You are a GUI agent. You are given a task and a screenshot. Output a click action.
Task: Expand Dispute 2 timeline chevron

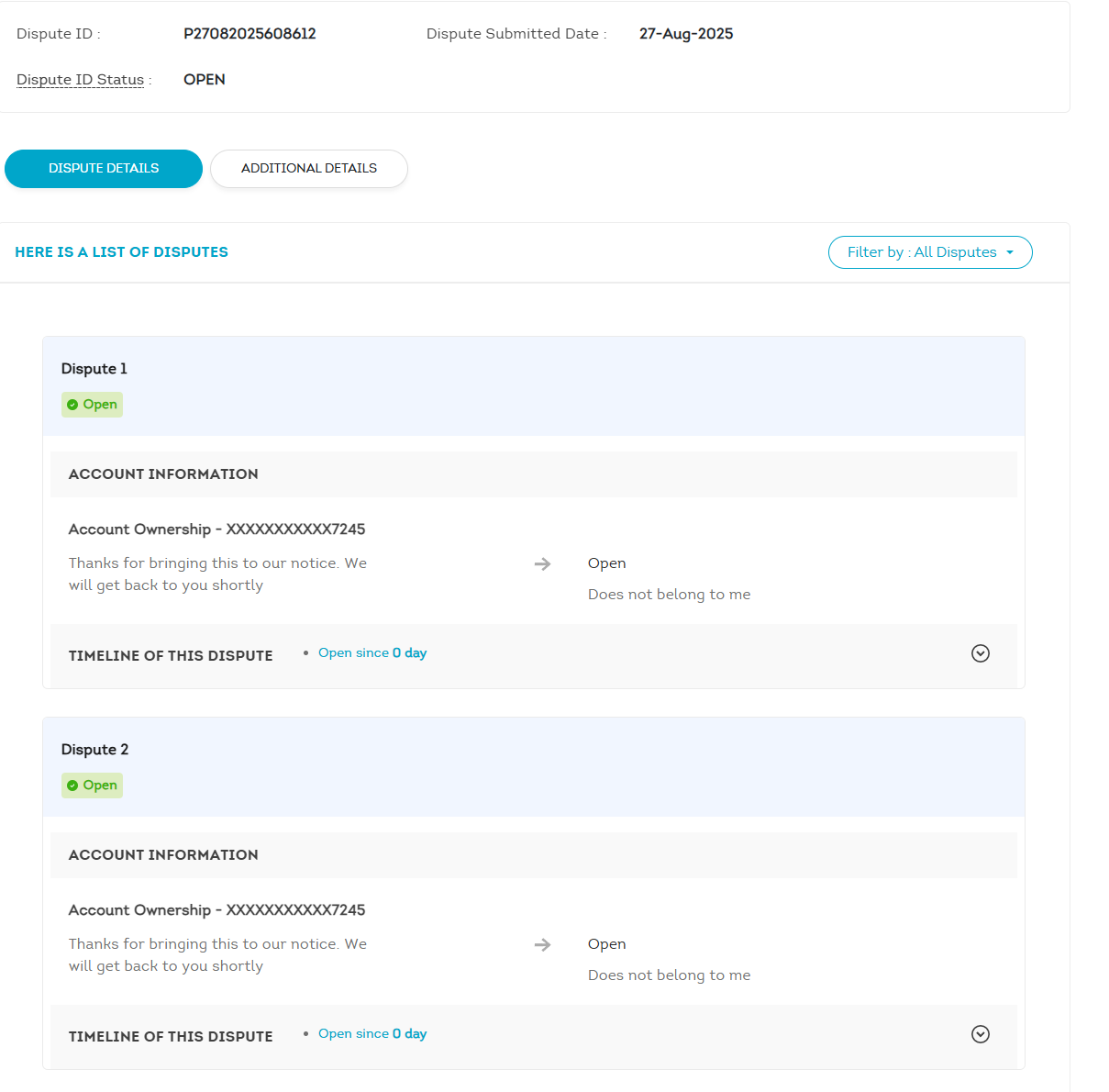tap(980, 1034)
